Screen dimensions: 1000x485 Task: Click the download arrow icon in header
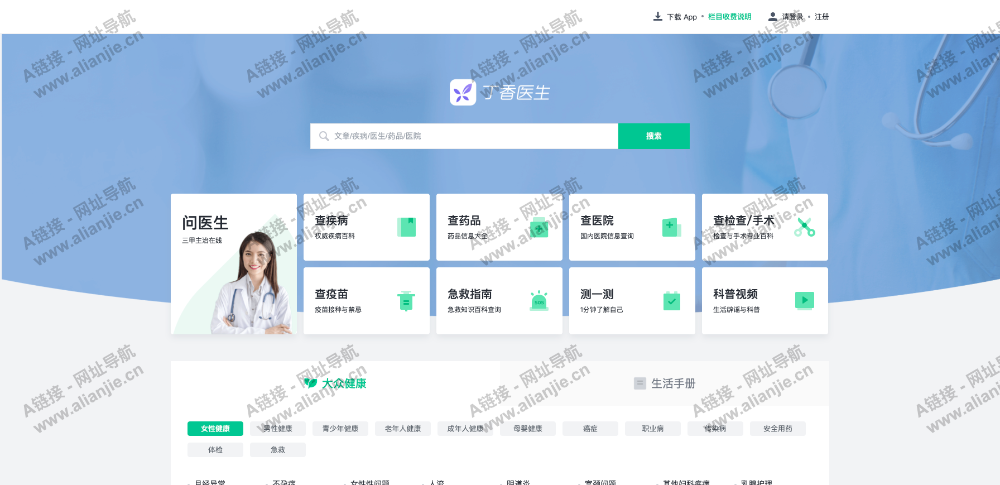point(658,17)
